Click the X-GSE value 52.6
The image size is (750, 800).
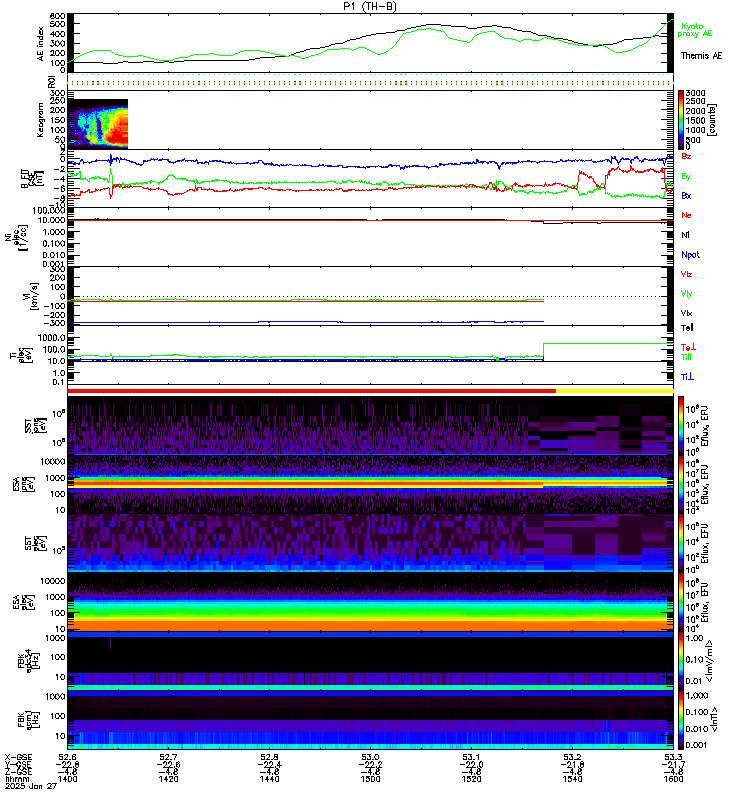click(67, 757)
